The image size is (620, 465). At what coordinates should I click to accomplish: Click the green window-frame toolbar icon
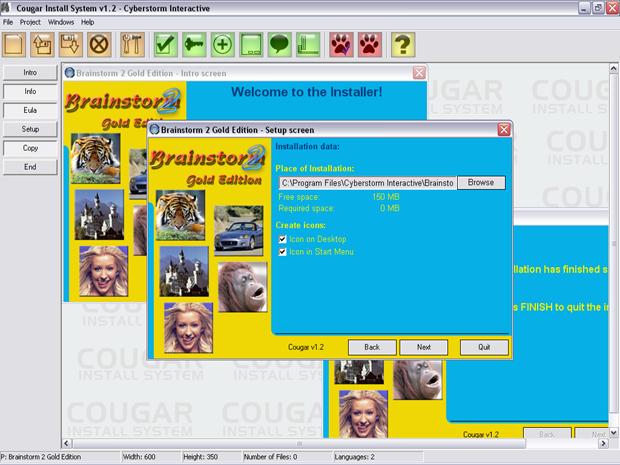tap(251, 44)
